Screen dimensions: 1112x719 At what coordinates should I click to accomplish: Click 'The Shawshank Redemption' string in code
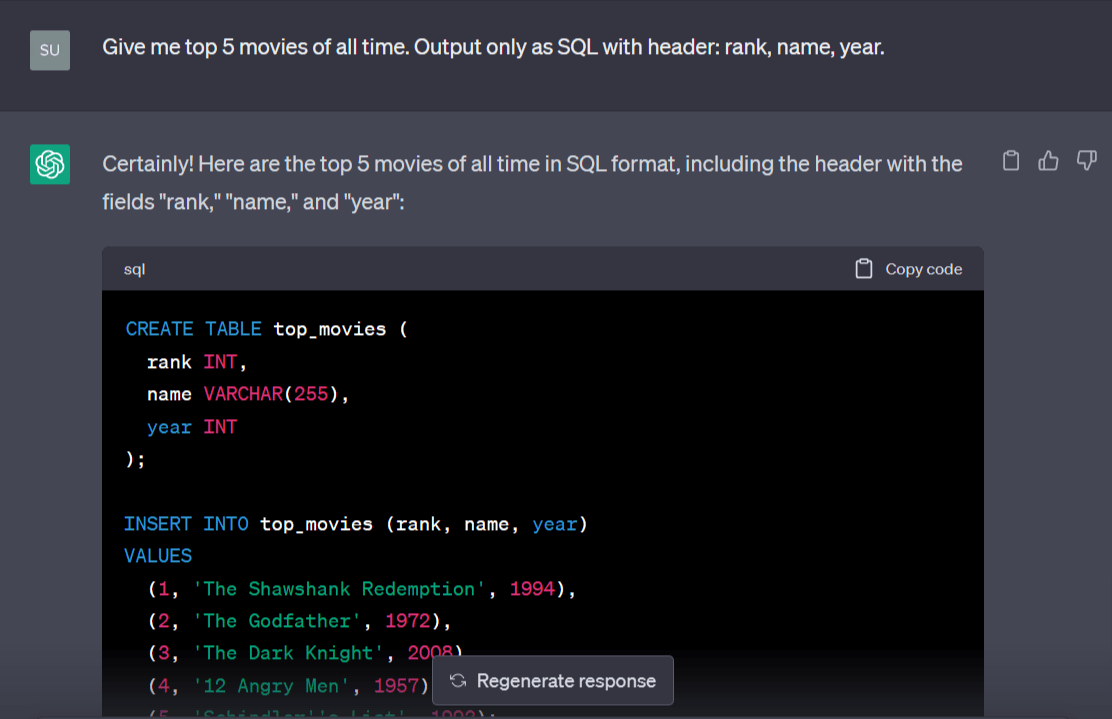point(339,589)
